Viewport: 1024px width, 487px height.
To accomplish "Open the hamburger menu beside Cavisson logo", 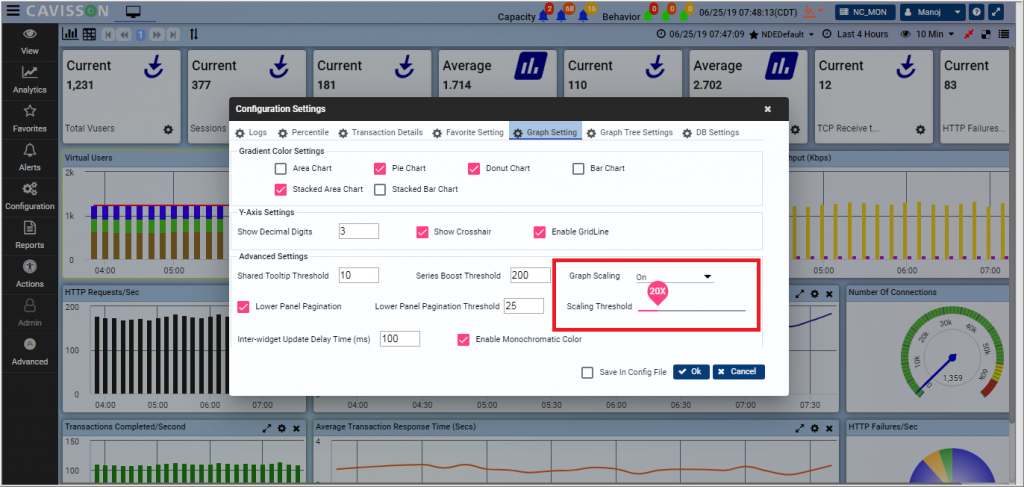I will pyautogui.click(x=13, y=11).
